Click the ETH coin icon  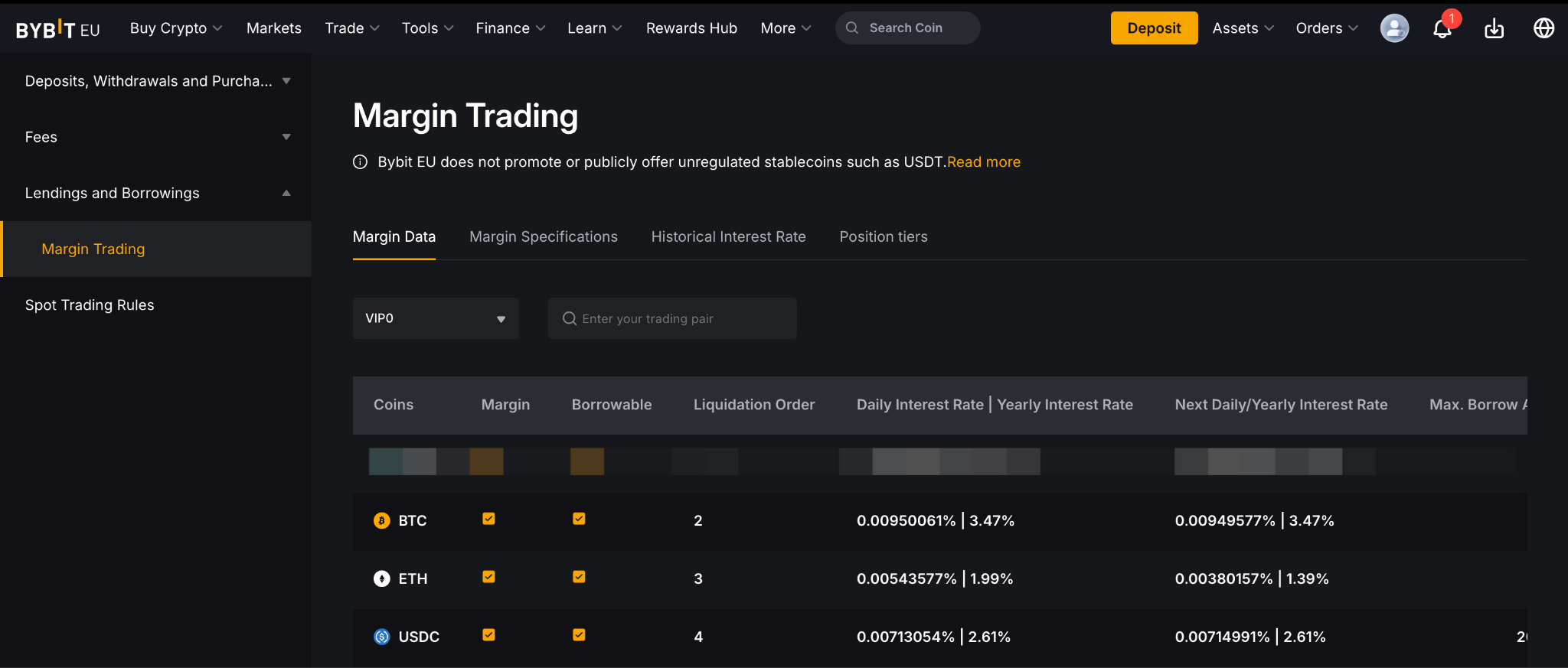(381, 578)
